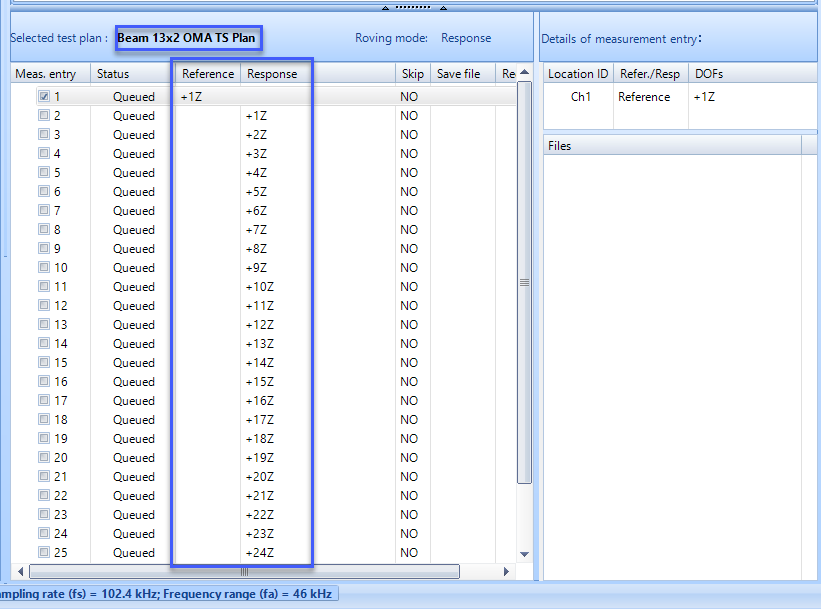Screen dimensions: 821x609
Task: Click the Location ID column header
Action: point(577,72)
